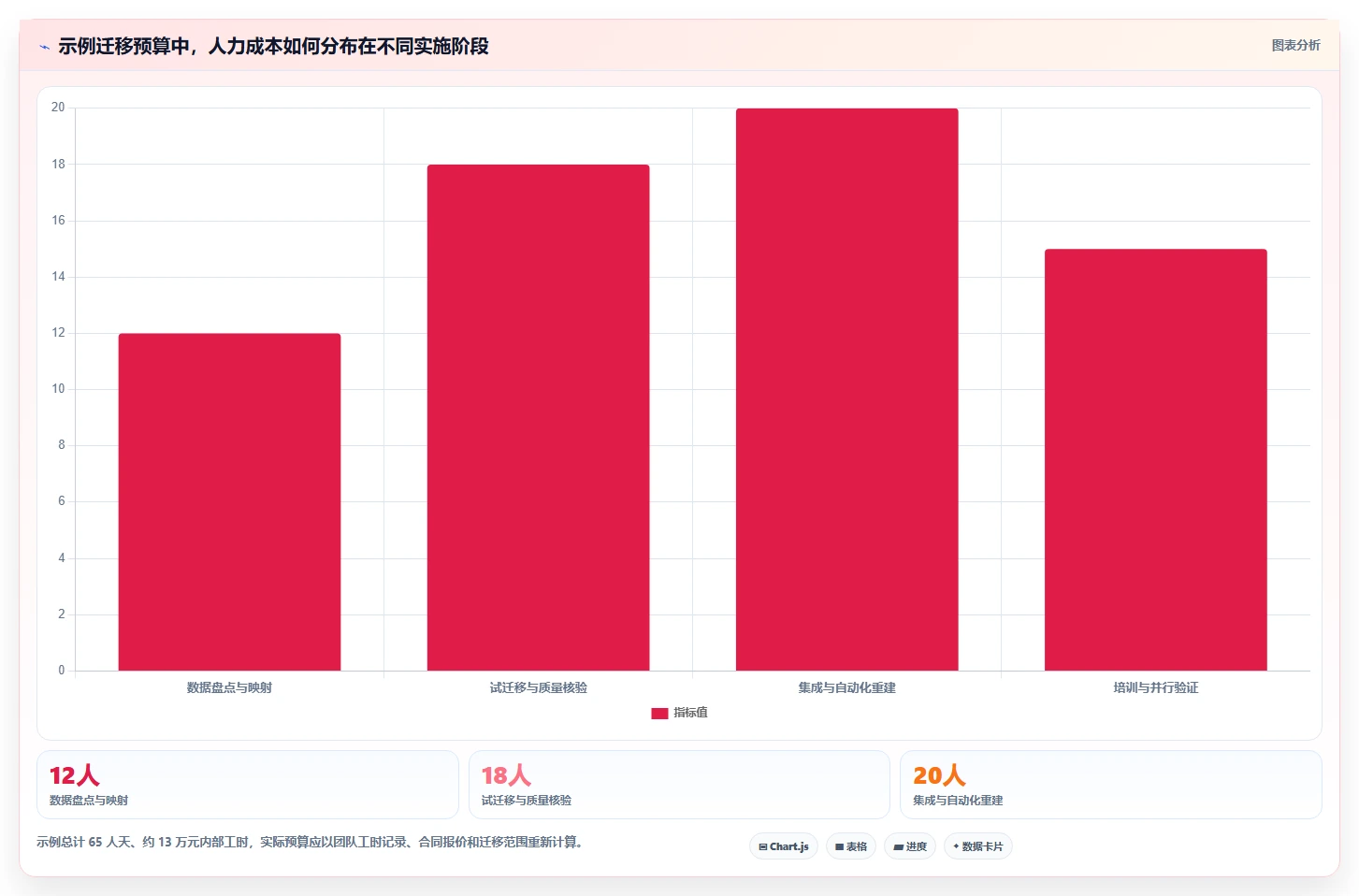Click the 培训与并行验证 x-axis label

click(1155, 687)
